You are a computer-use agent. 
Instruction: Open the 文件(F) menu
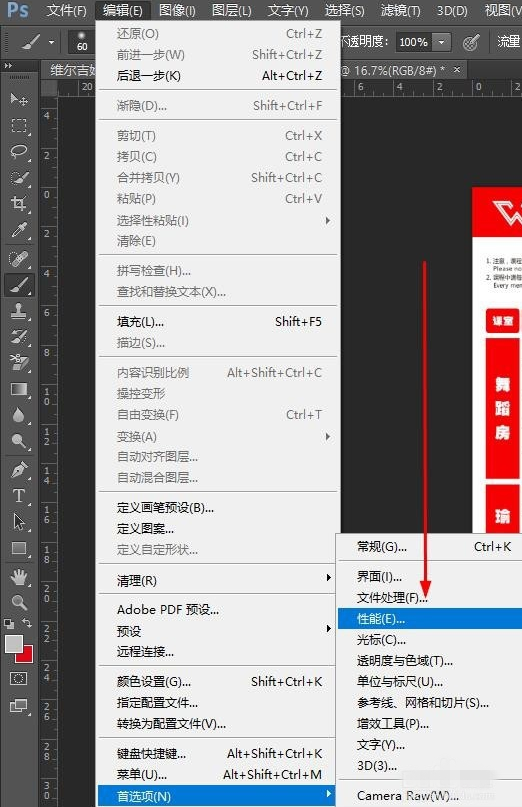[x=66, y=10]
